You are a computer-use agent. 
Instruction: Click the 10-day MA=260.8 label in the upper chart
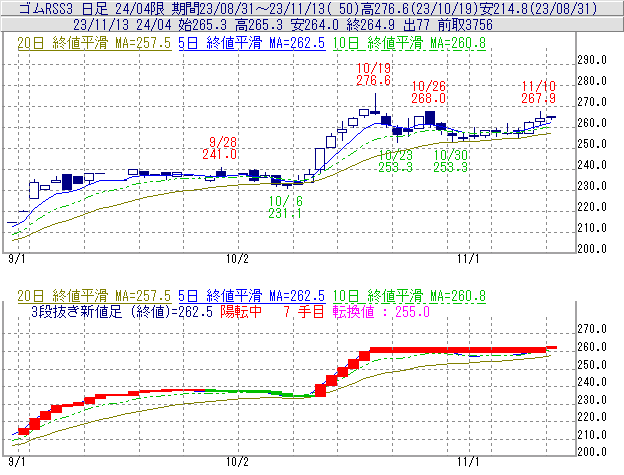(409, 43)
